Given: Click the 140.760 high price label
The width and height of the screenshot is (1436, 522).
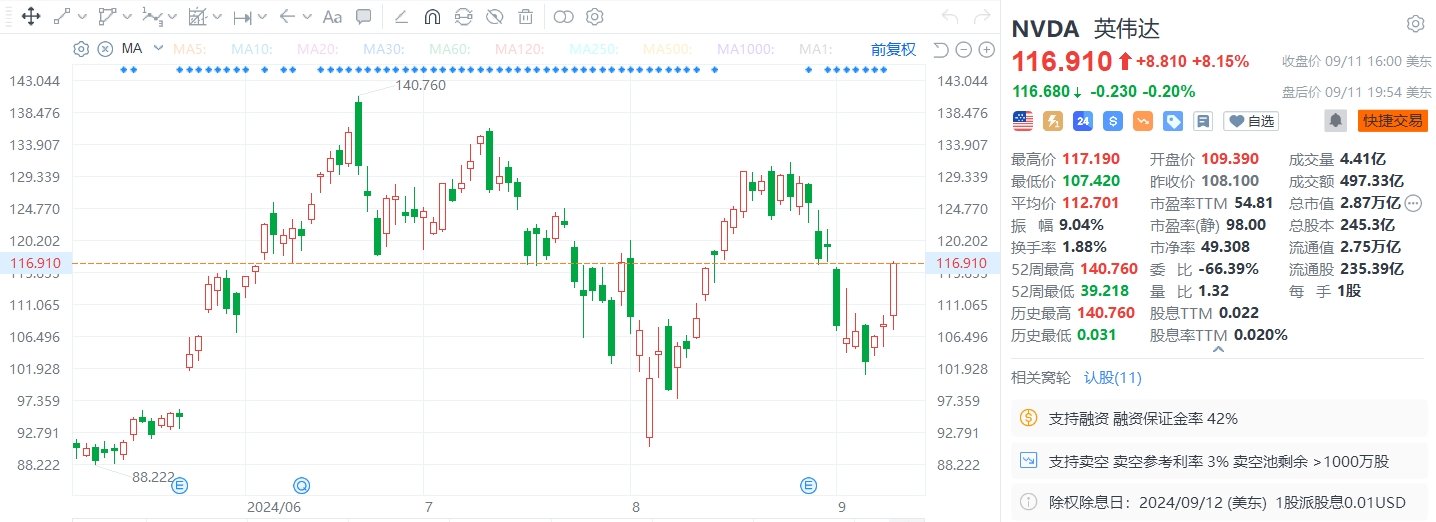Looking at the screenshot, I should [421, 85].
